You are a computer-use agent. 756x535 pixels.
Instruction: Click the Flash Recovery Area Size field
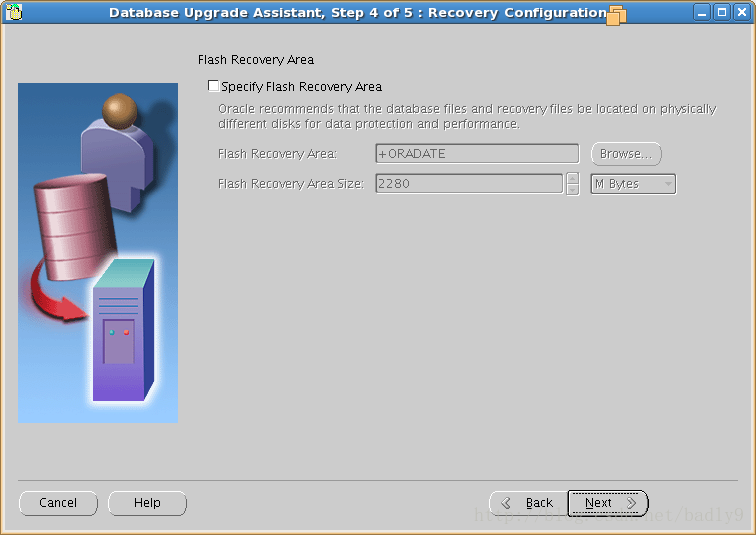click(469, 184)
